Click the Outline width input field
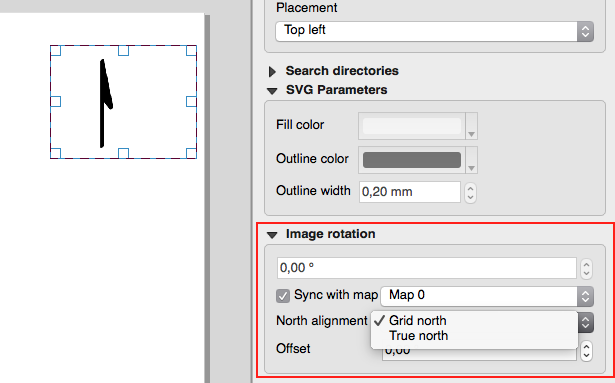The image size is (615, 383). pyautogui.click(x=410, y=192)
